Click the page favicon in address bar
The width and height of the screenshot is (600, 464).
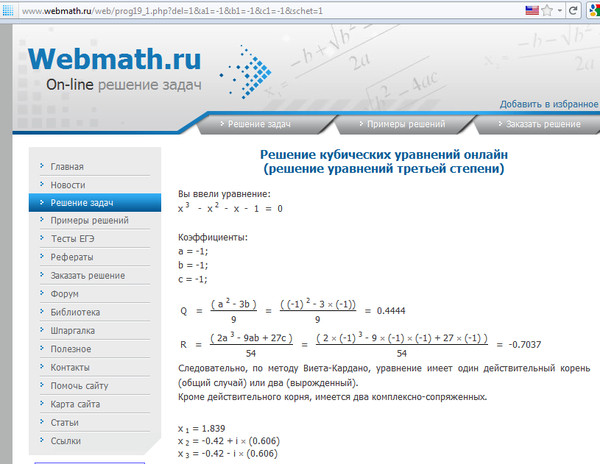(x=8, y=10)
